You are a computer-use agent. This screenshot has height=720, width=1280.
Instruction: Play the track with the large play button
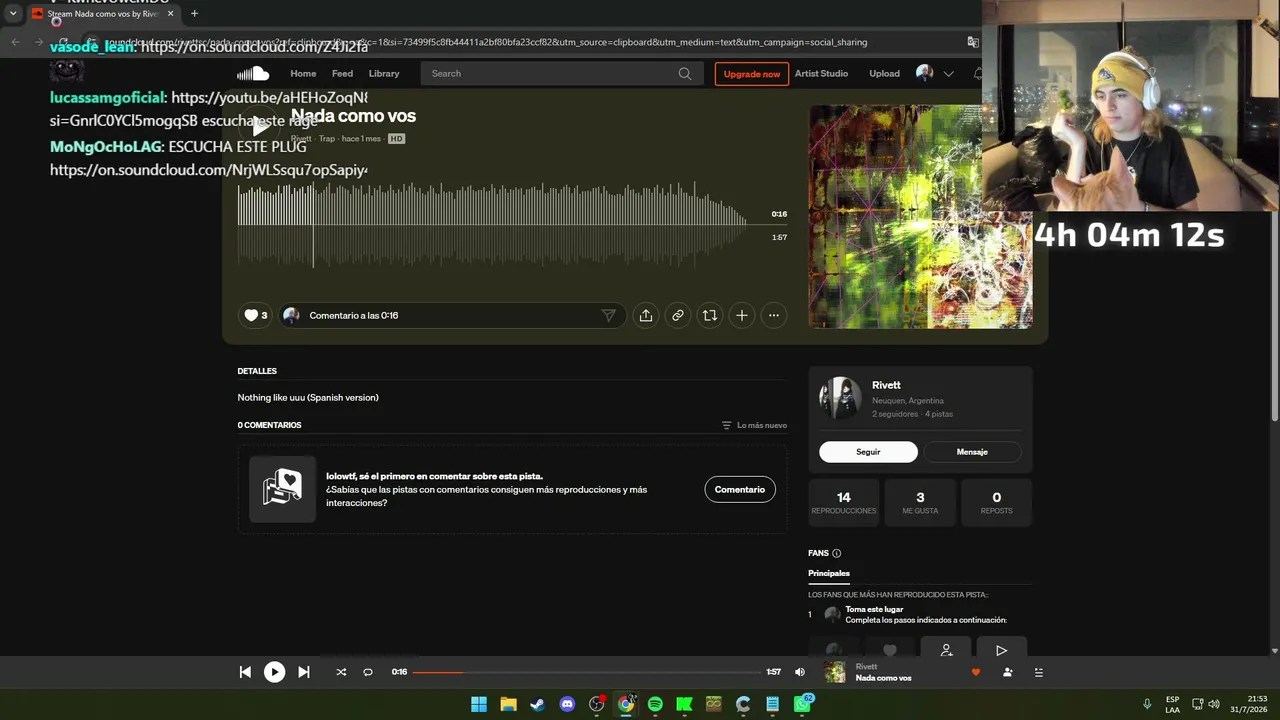pos(260,126)
